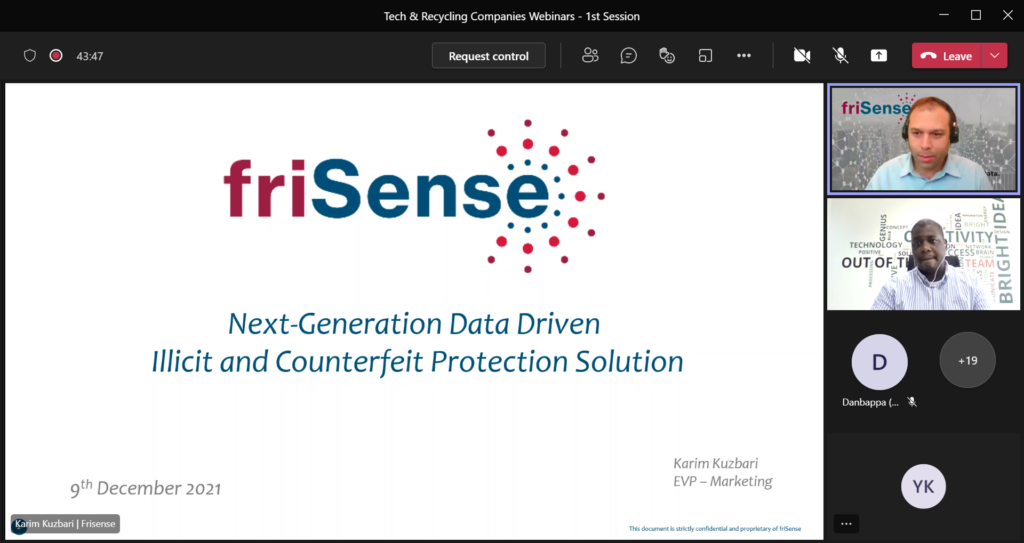The width and height of the screenshot is (1024, 543).
Task: Expand the +19 more participants bubble
Action: [x=967, y=360]
